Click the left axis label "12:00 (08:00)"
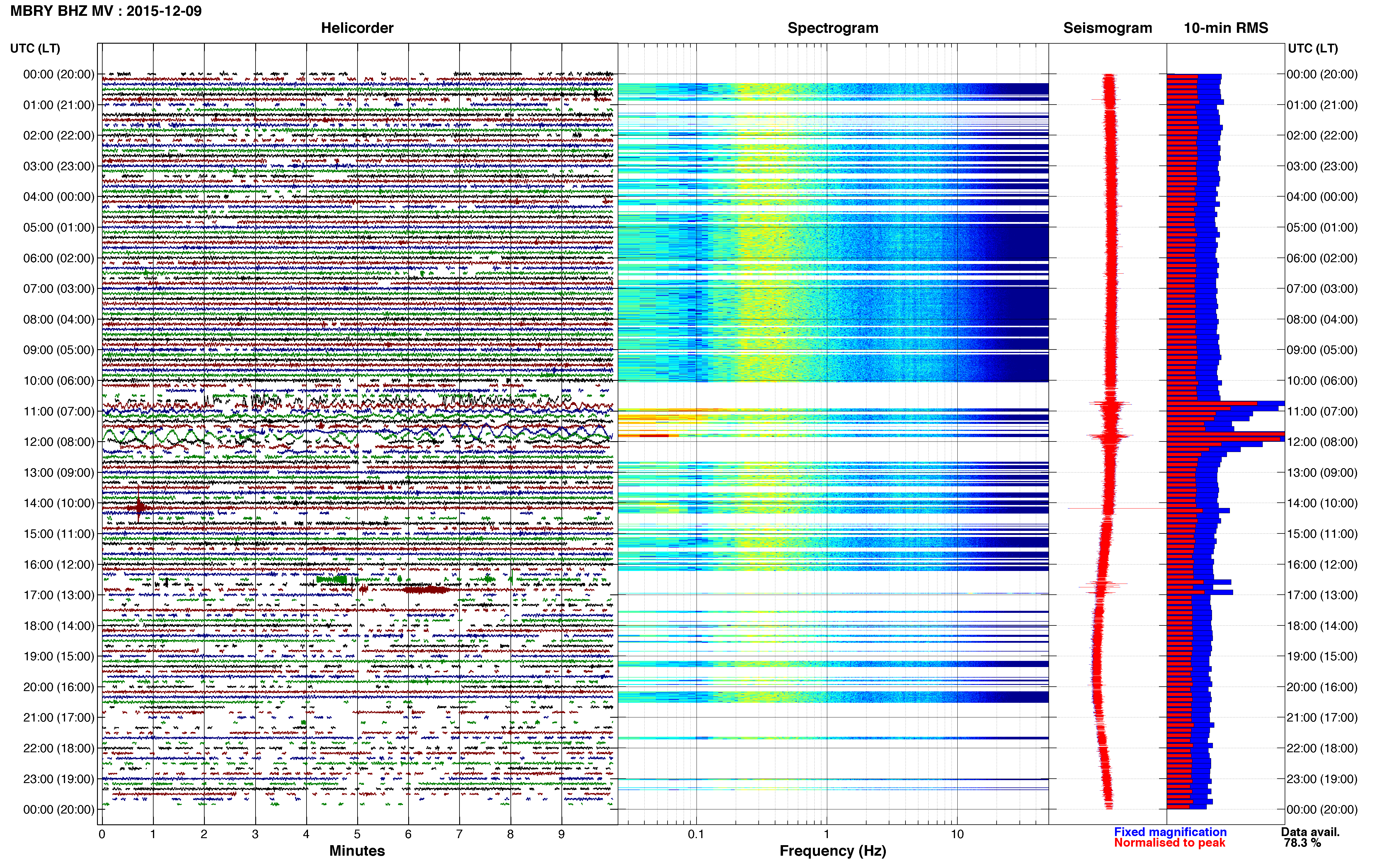The image size is (1389, 868). pyautogui.click(x=59, y=442)
